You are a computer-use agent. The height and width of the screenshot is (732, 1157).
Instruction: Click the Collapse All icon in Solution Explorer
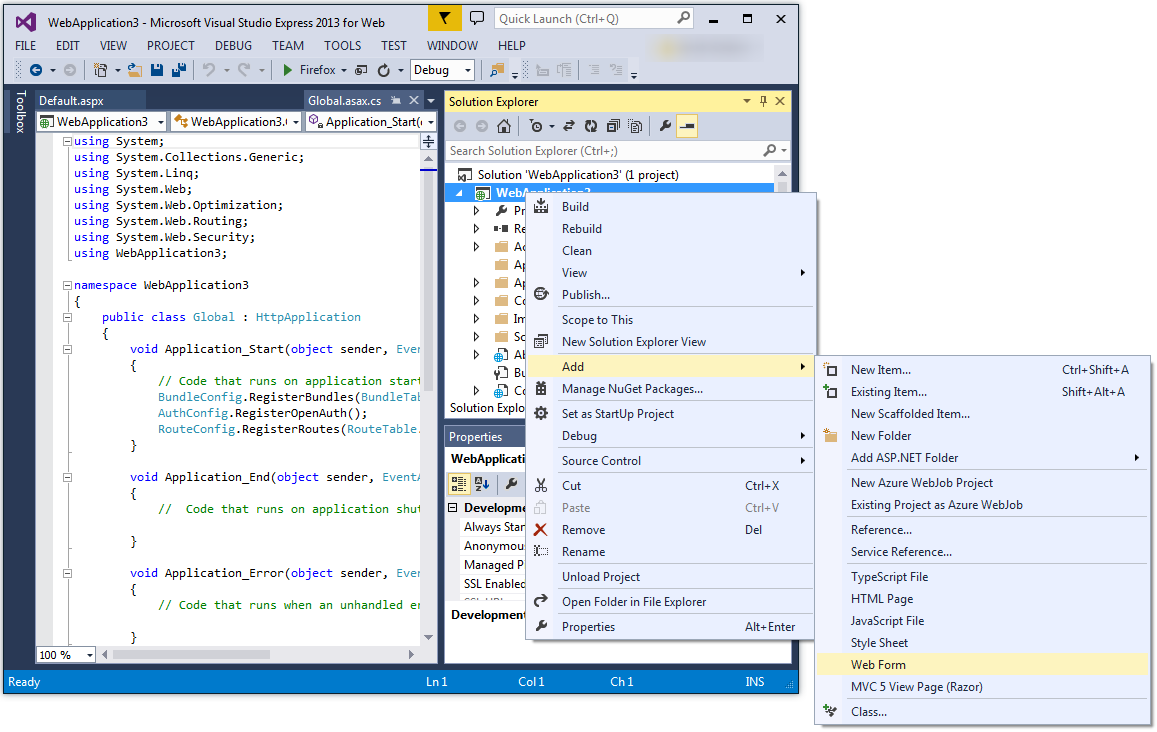click(x=612, y=126)
